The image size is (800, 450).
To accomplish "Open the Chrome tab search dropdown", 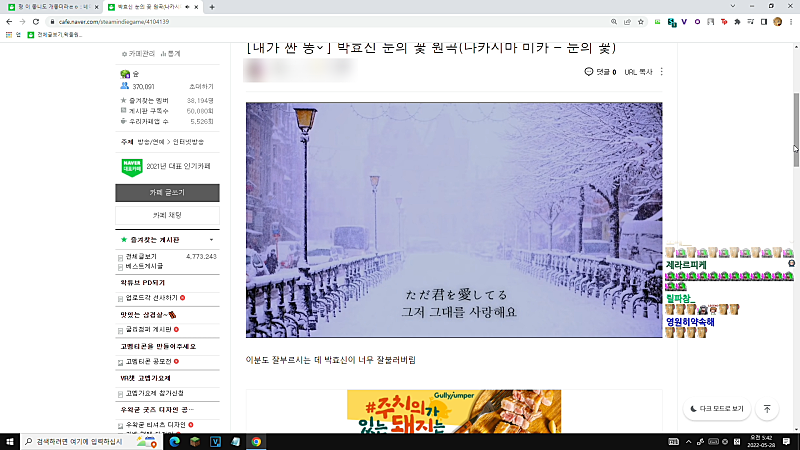I will [733, 6].
